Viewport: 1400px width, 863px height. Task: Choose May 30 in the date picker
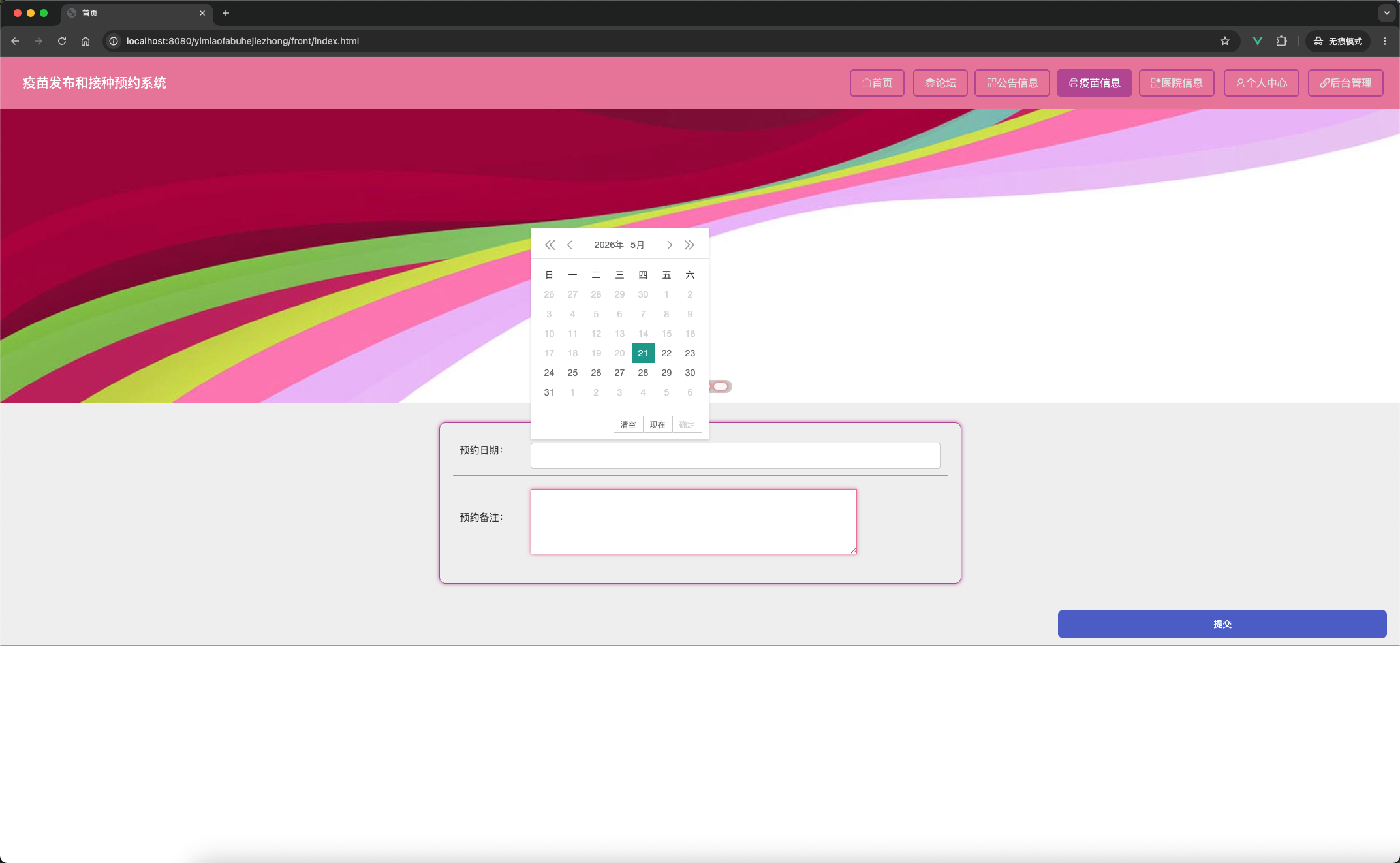pyautogui.click(x=690, y=373)
